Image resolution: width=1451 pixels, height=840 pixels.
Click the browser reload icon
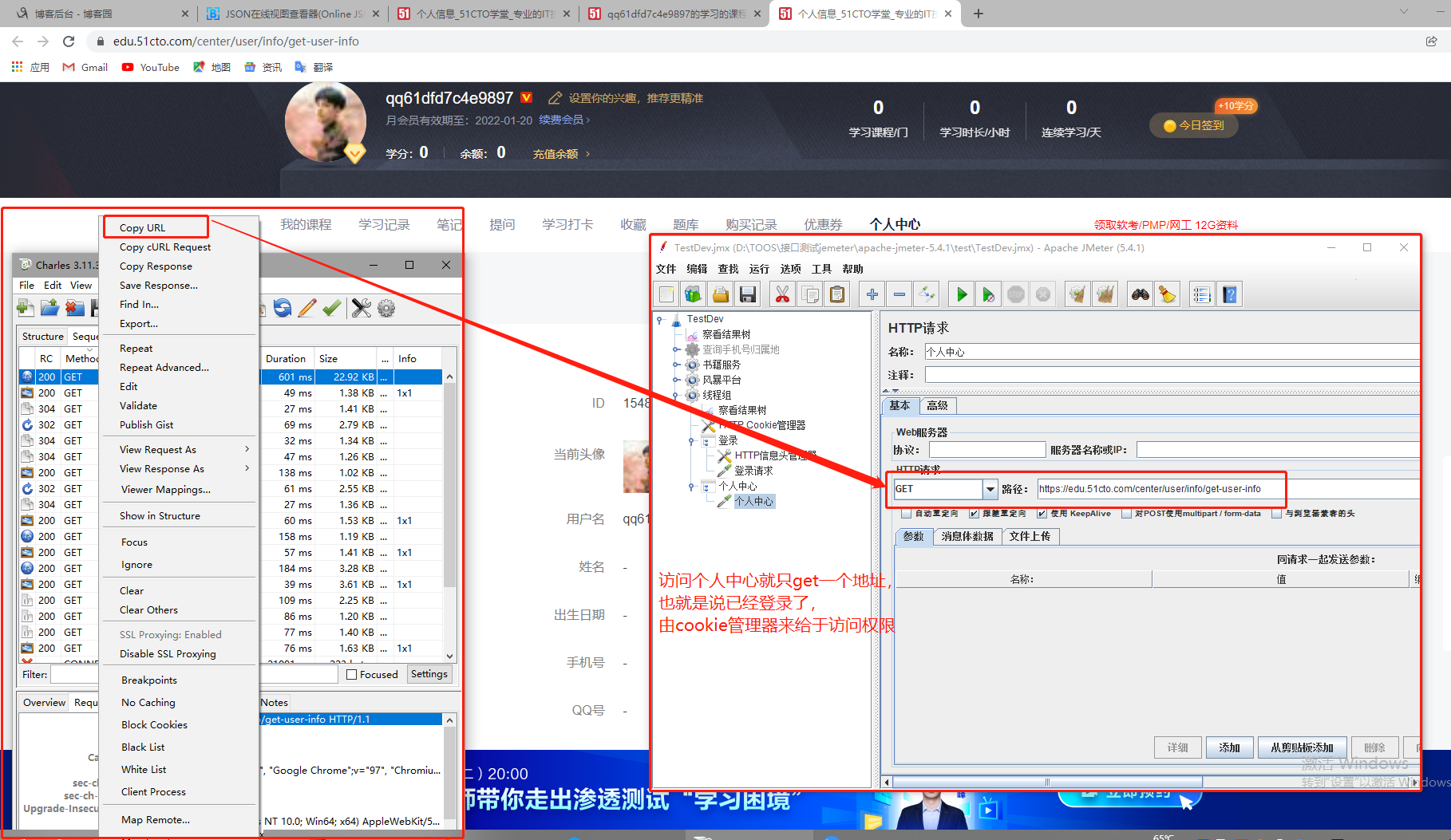click(69, 41)
